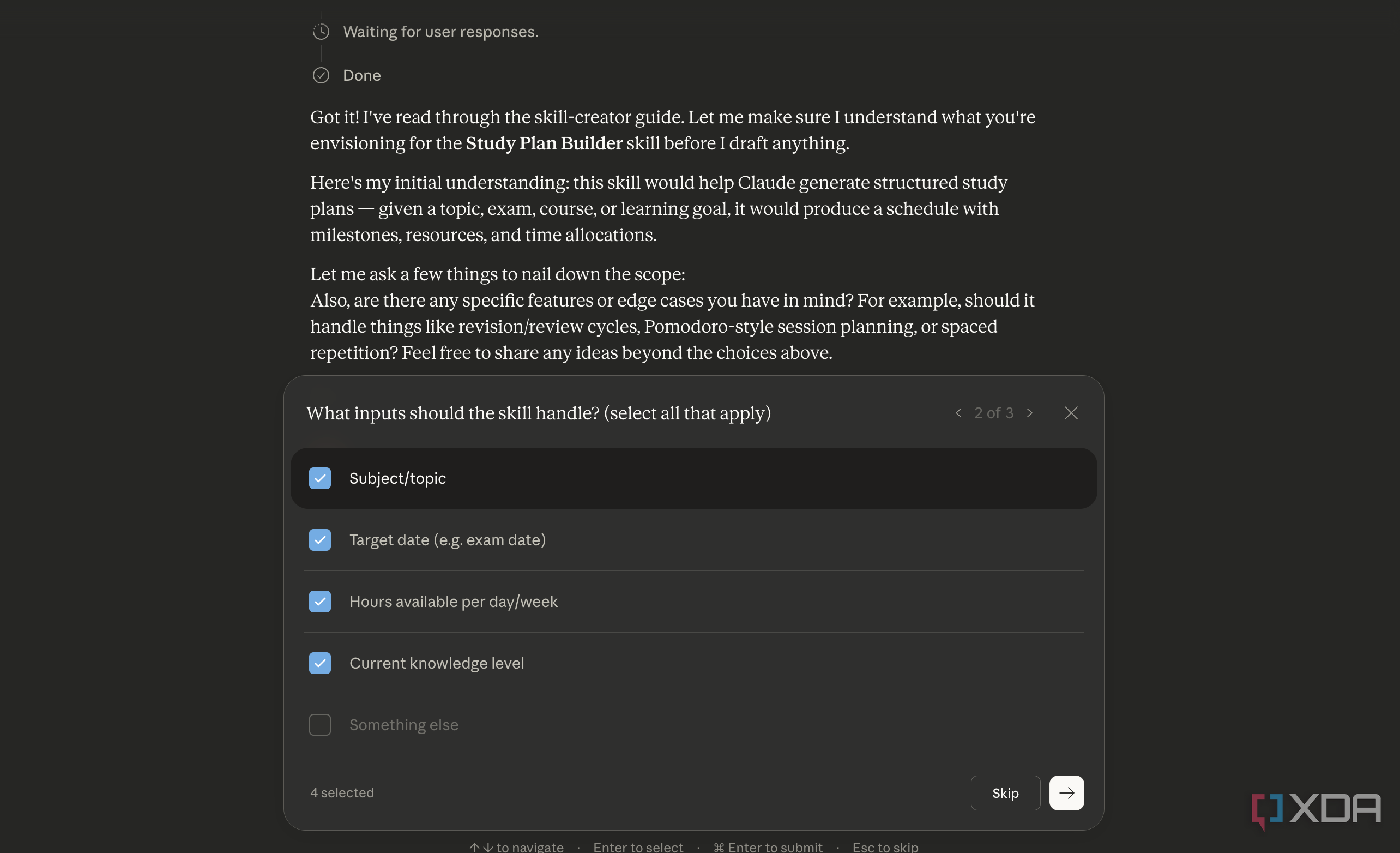Click the Hours available per day/week label
The height and width of the screenshot is (853, 1400).
454,602
